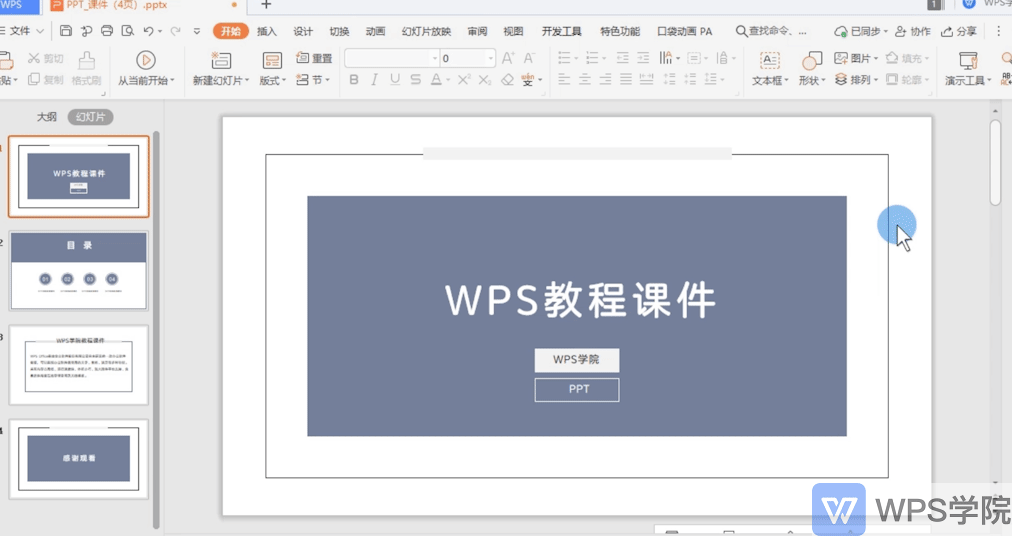Click the Print icon

tap(107, 30)
